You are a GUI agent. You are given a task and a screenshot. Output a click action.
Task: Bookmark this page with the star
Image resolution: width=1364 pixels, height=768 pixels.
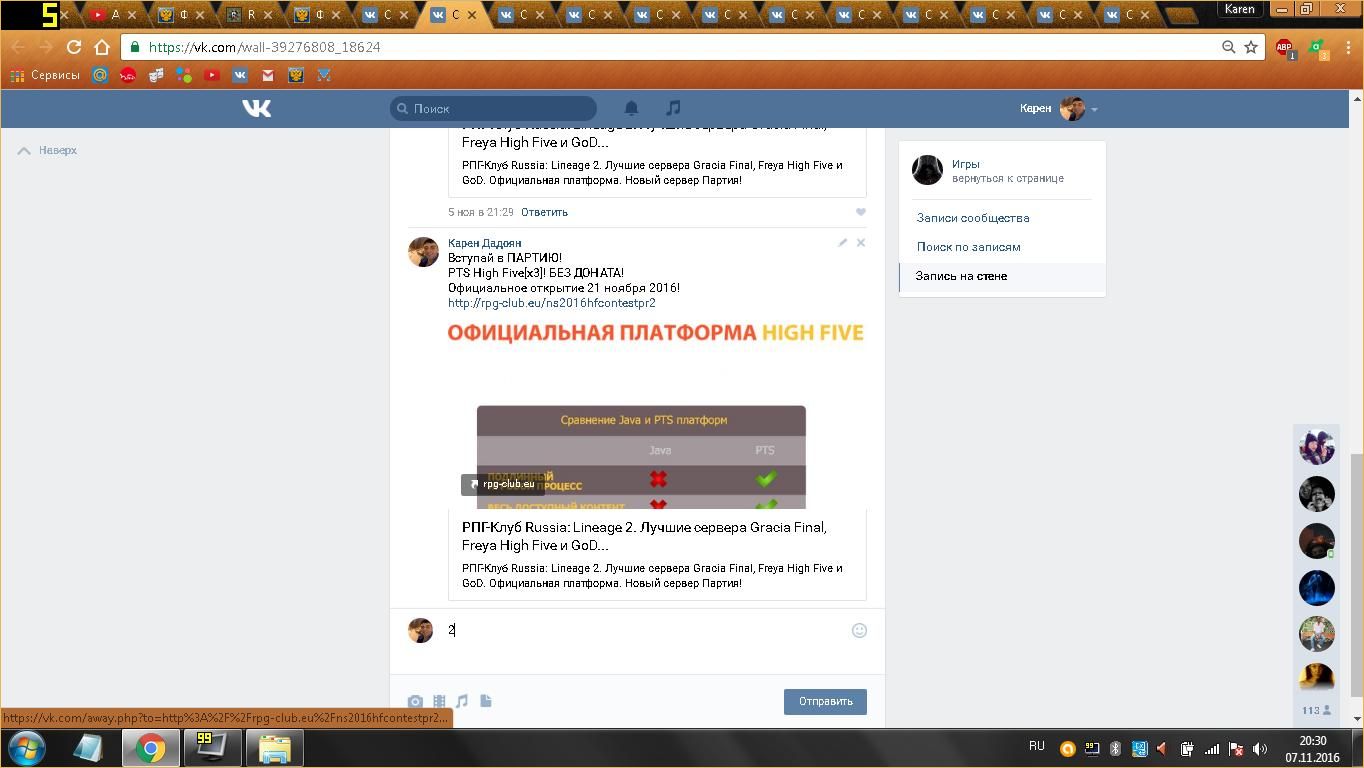[x=1250, y=47]
